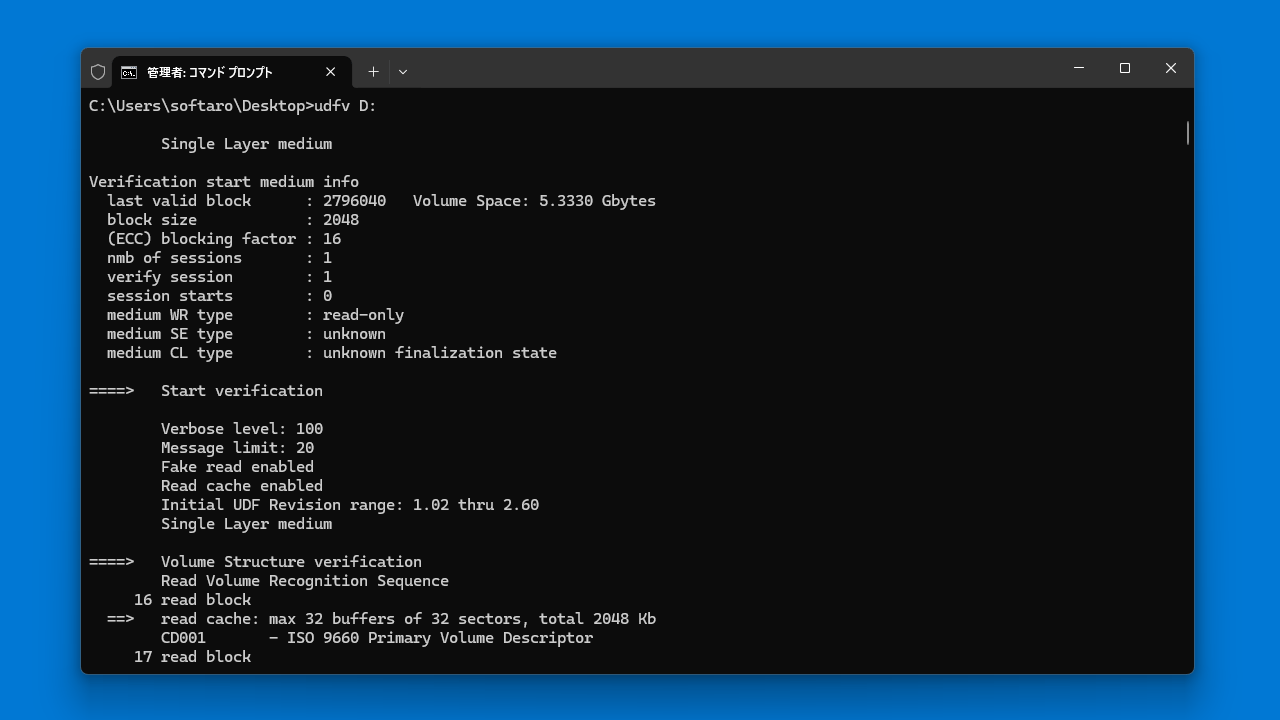Click 'medium WR type : read-only' line

(x=255, y=315)
